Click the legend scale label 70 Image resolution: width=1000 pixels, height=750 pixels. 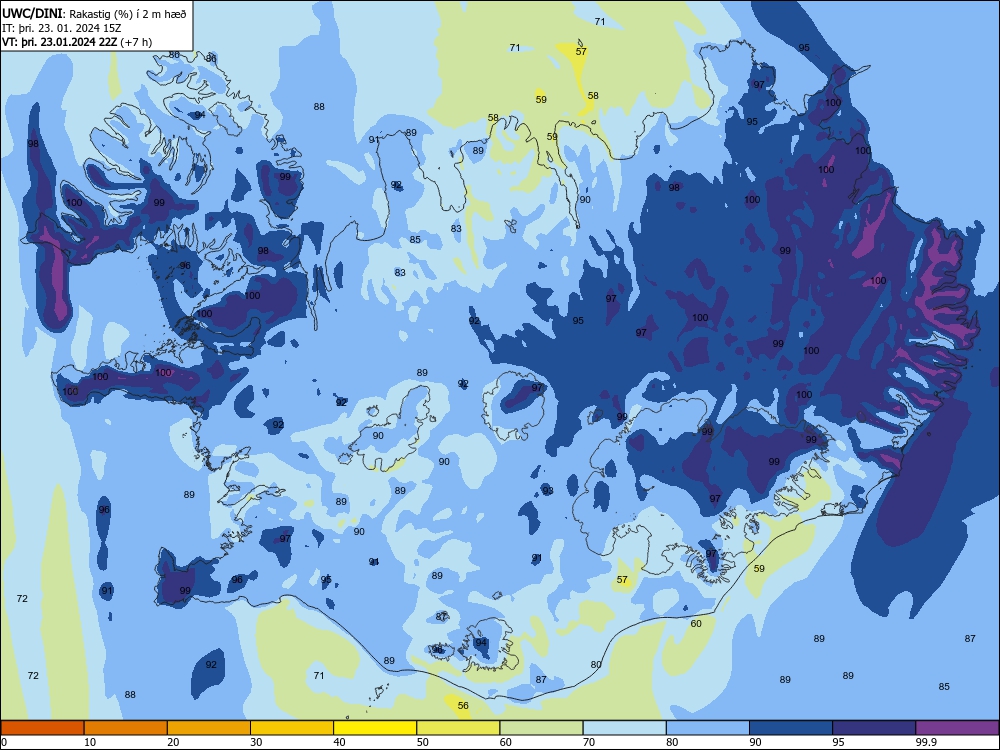point(589,742)
